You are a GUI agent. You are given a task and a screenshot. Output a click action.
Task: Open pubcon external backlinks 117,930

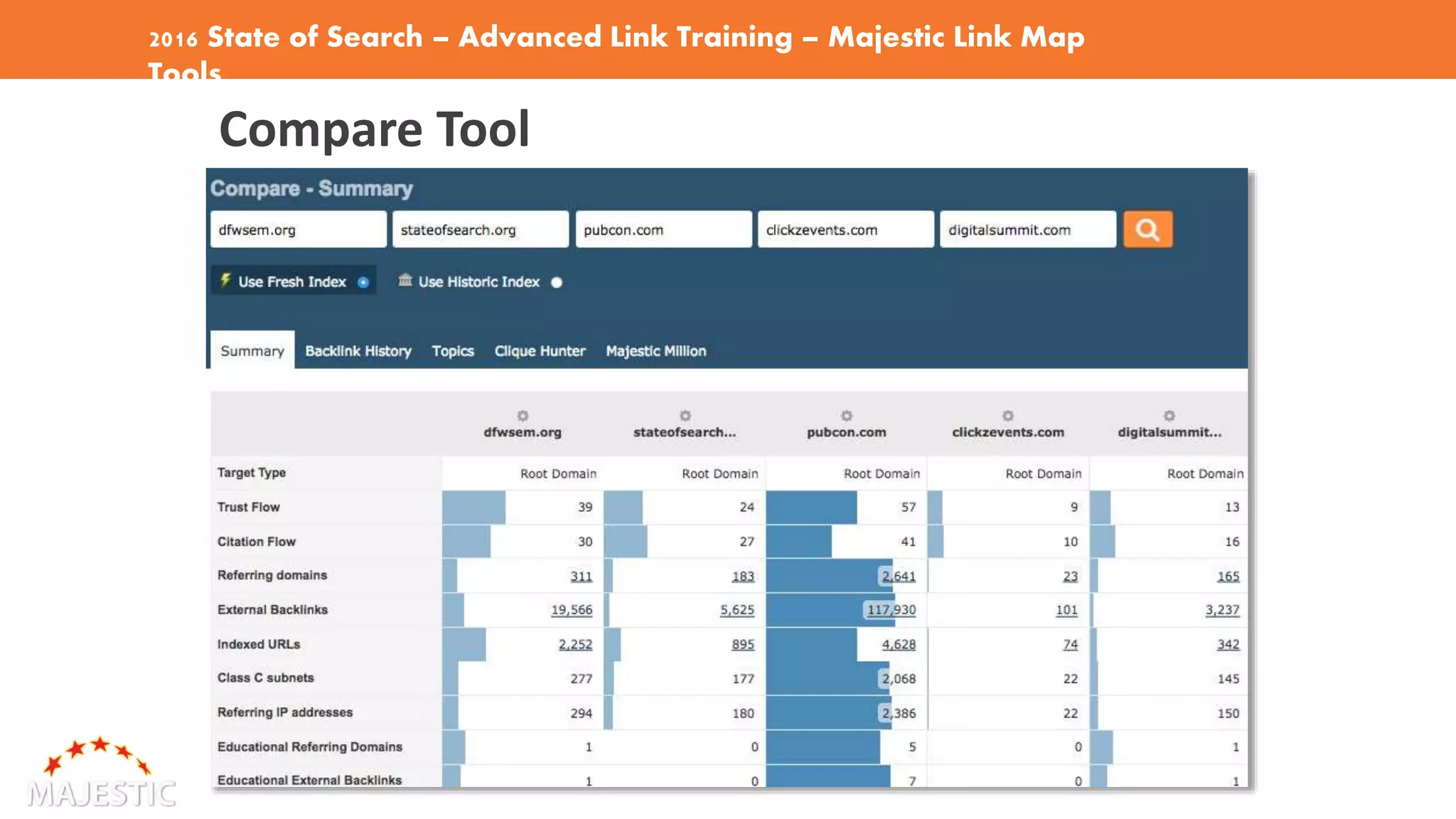[x=892, y=610]
